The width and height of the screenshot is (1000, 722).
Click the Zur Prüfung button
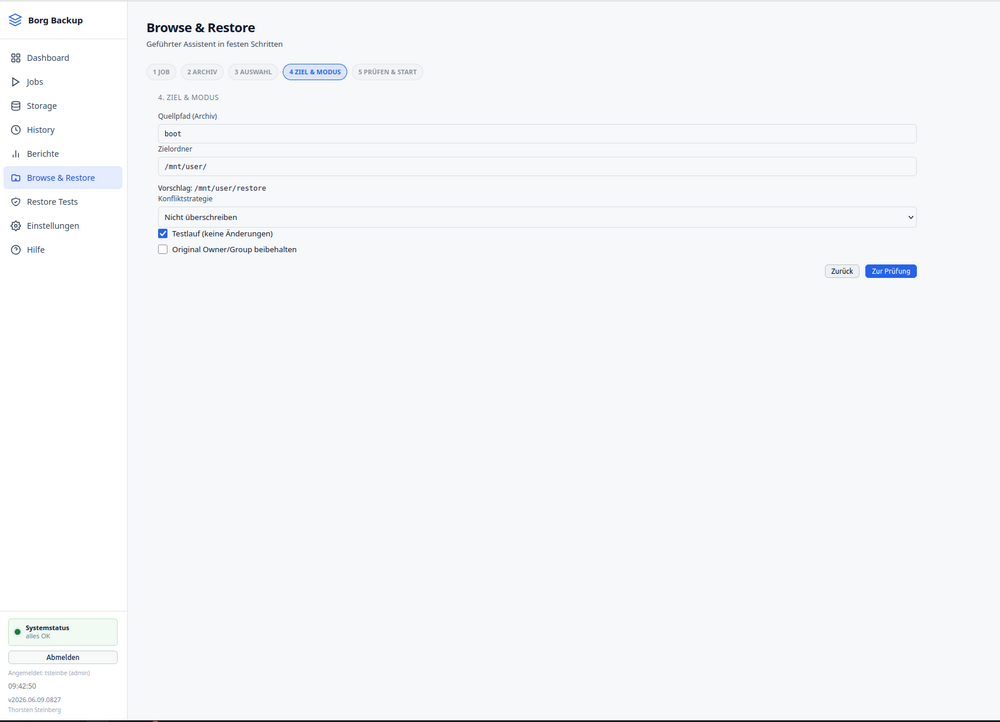click(891, 271)
